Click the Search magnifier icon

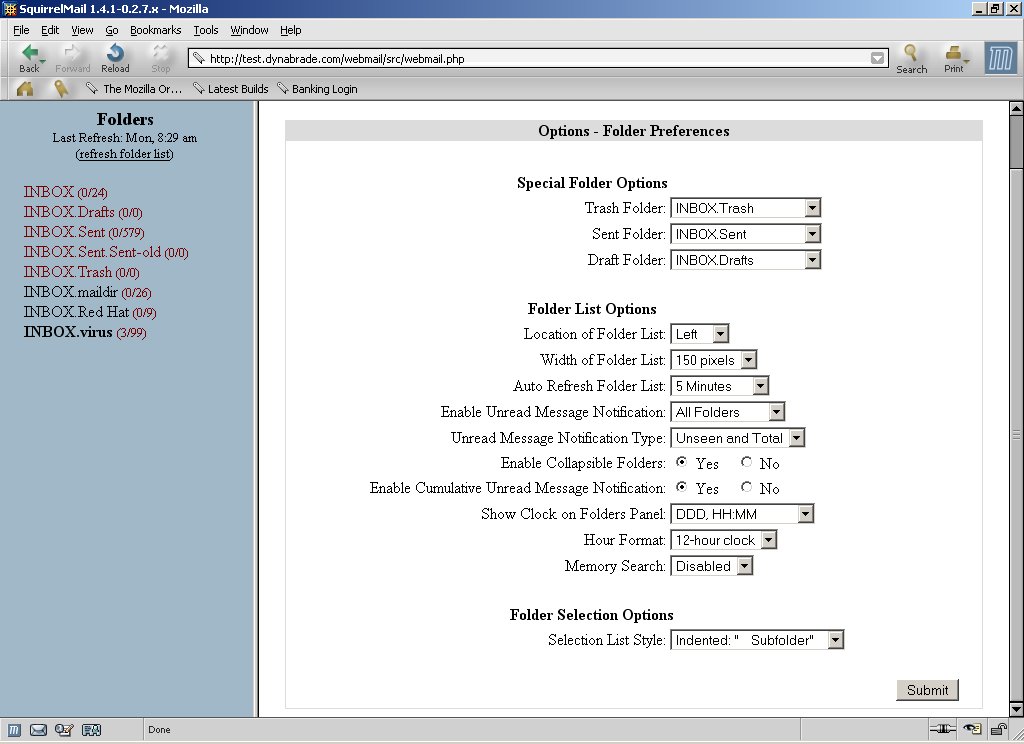tap(910, 53)
